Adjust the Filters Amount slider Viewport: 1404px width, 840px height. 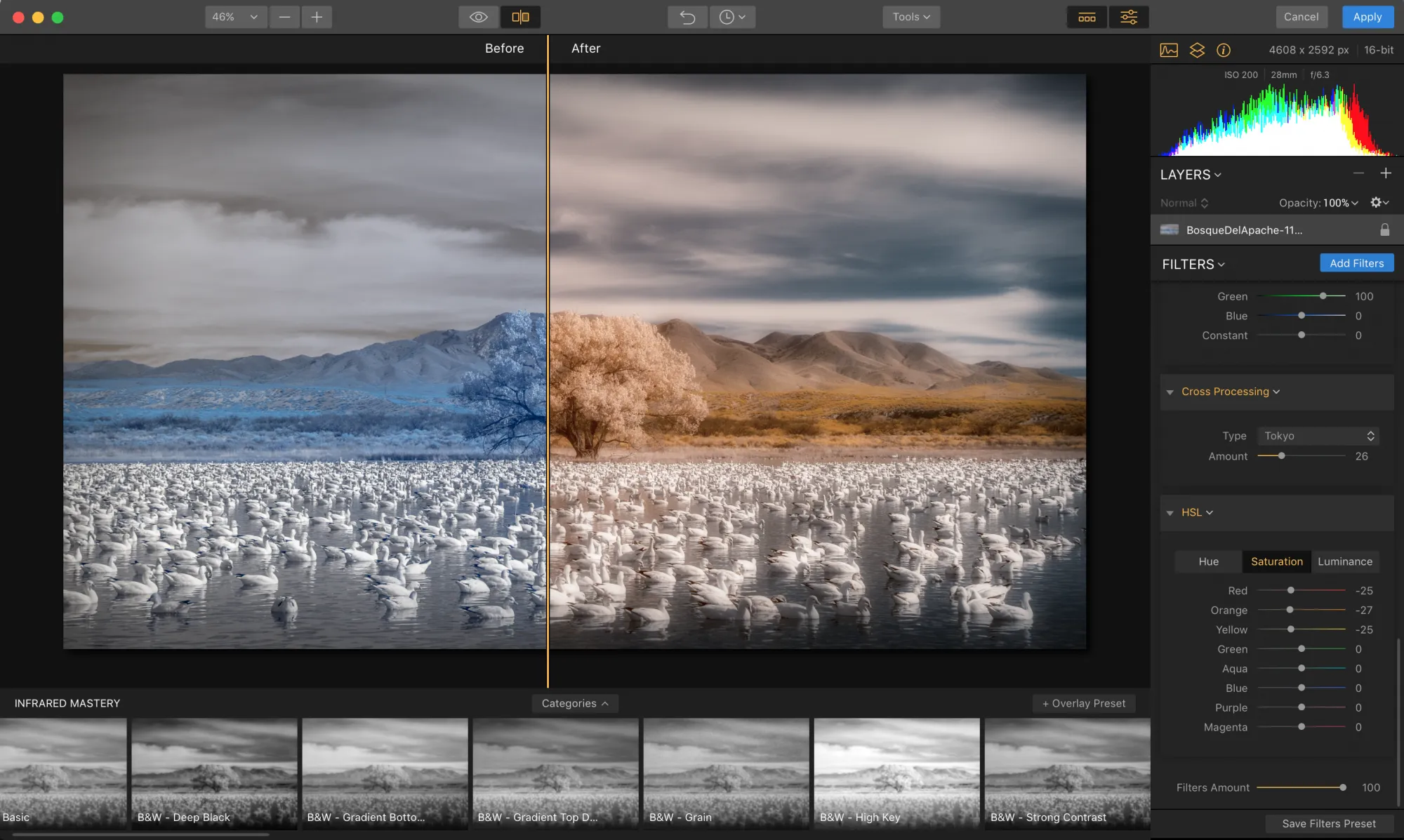coord(1342,787)
